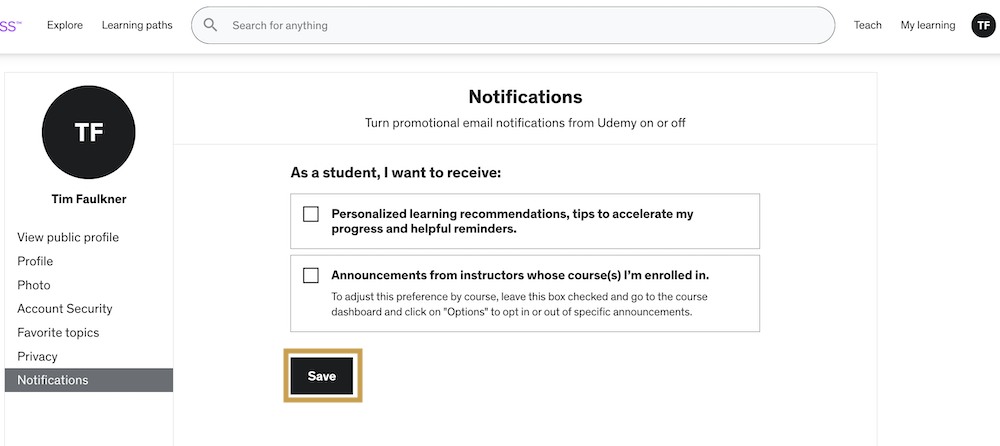Select View public profile in sidebar
Viewport: 1000px width, 446px height.
tap(68, 237)
